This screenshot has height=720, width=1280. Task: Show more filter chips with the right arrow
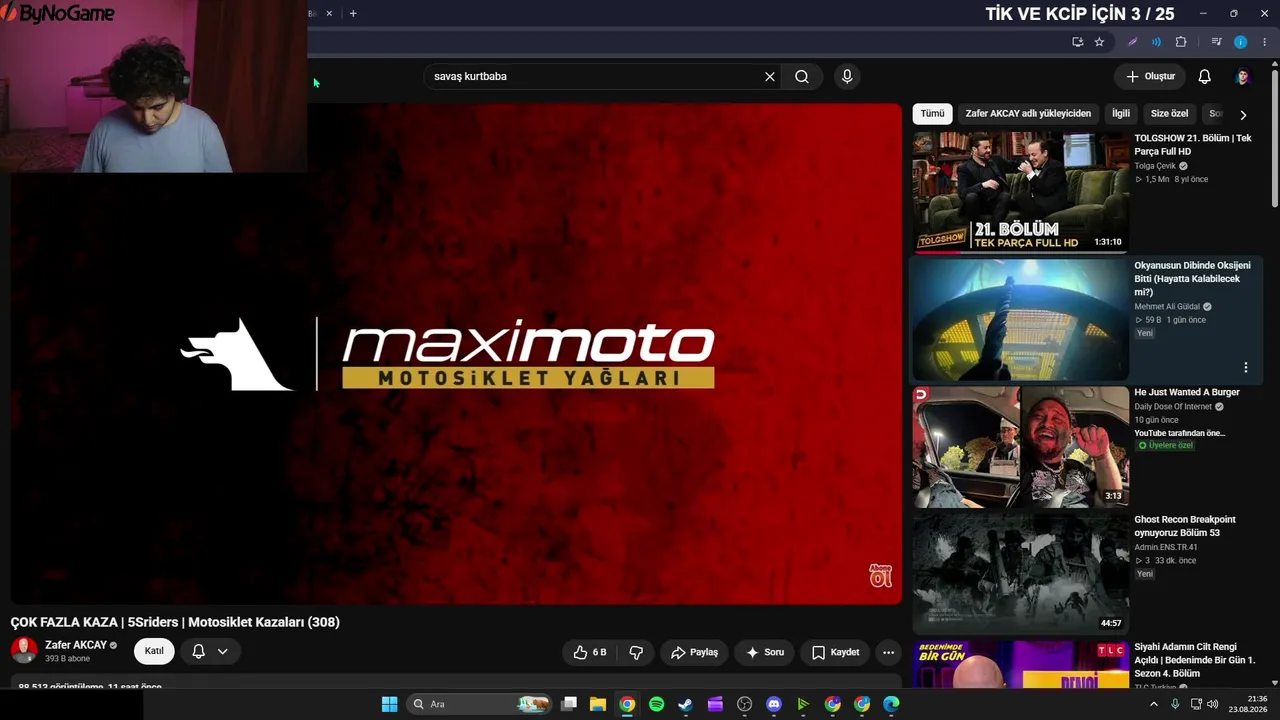(x=1243, y=115)
